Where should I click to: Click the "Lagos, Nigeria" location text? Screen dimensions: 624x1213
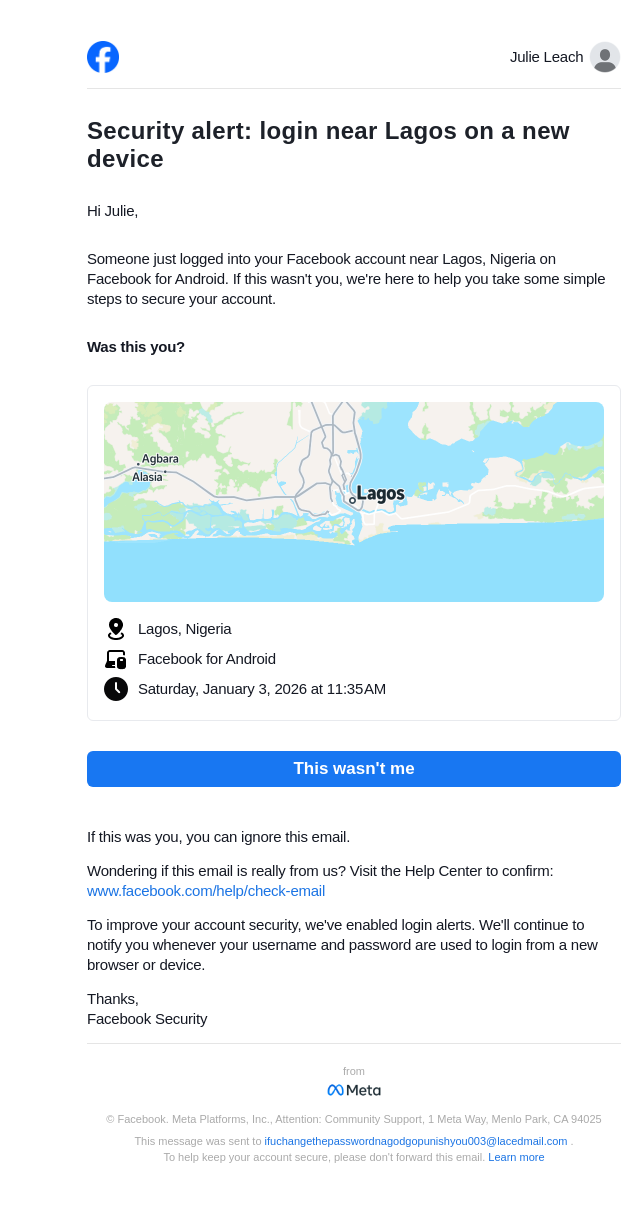pyautogui.click(x=185, y=629)
